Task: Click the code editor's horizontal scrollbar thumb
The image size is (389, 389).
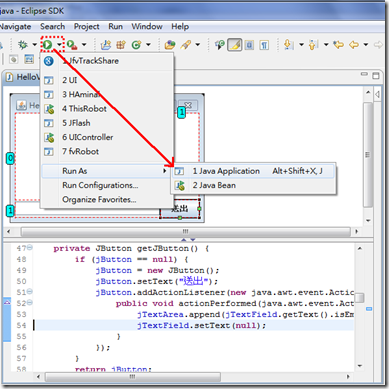Action: click(133, 377)
